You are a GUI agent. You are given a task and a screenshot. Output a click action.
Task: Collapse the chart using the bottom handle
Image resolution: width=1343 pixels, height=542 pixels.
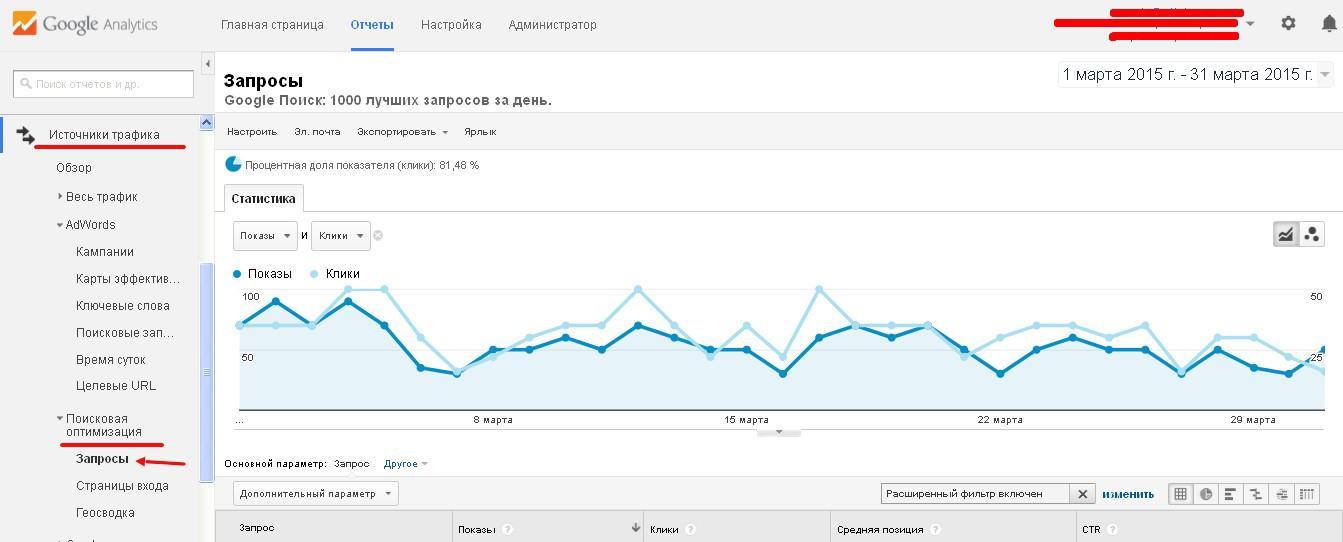point(779,433)
